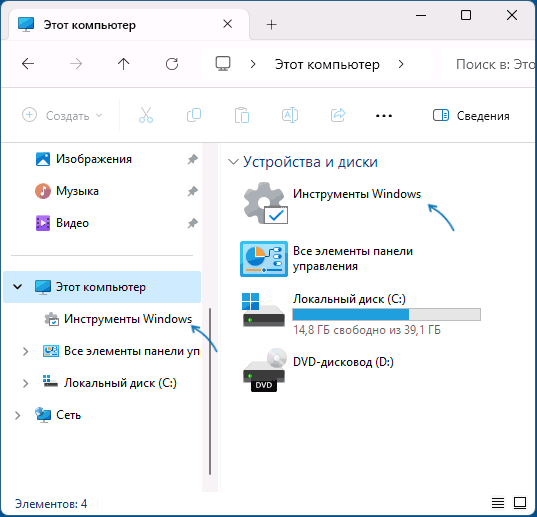The height and width of the screenshot is (517, 537).
Task: Click Все элементы панели управления label
Action: (353, 258)
